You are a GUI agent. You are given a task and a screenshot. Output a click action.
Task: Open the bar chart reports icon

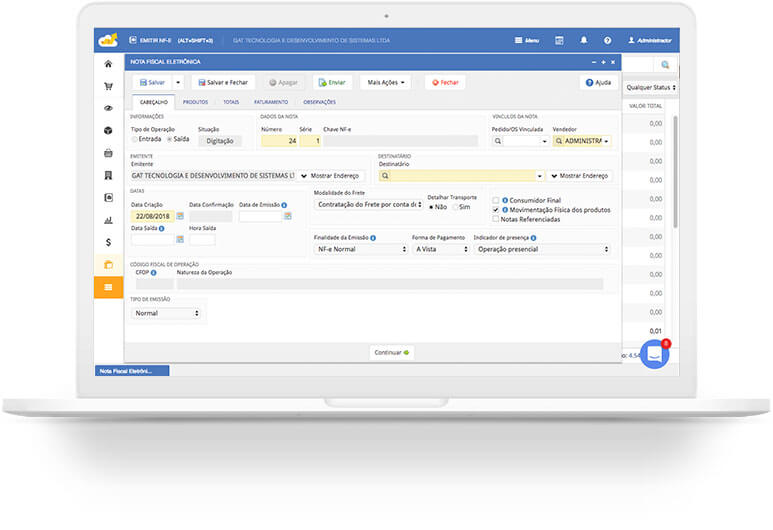(x=108, y=220)
